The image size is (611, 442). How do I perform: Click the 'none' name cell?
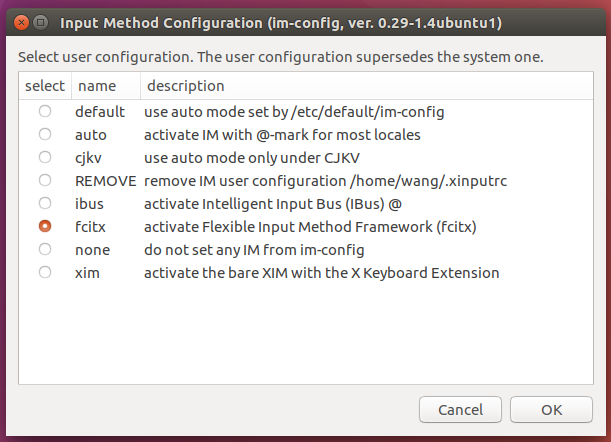[x=92, y=250]
